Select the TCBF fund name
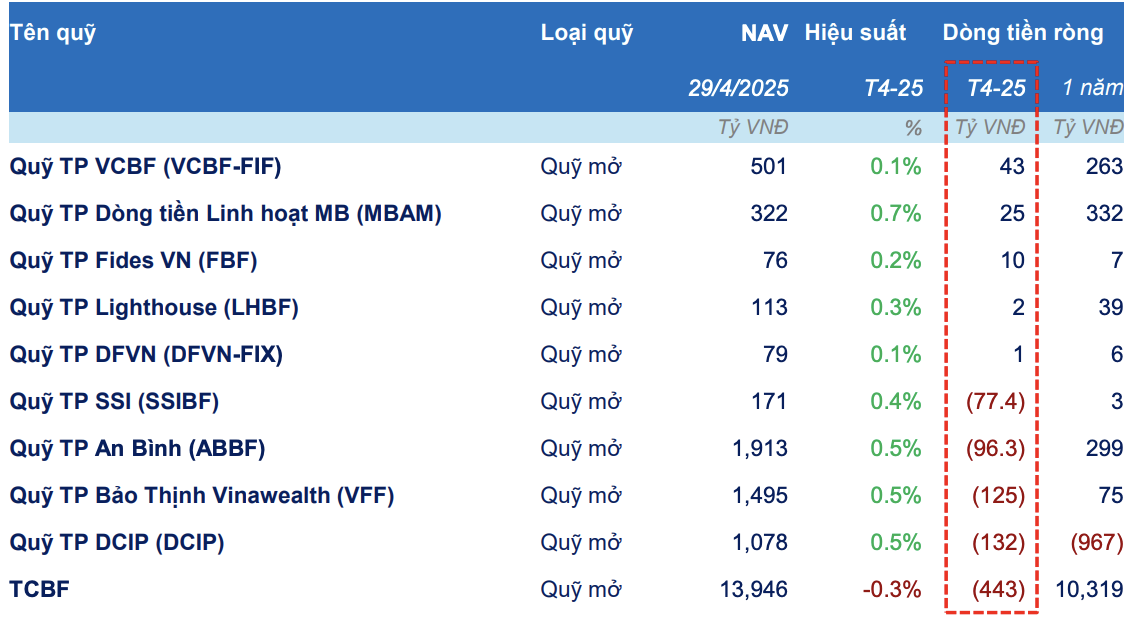Image resolution: width=1136 pixels, height=640 pixels. (x=40, y=590)
